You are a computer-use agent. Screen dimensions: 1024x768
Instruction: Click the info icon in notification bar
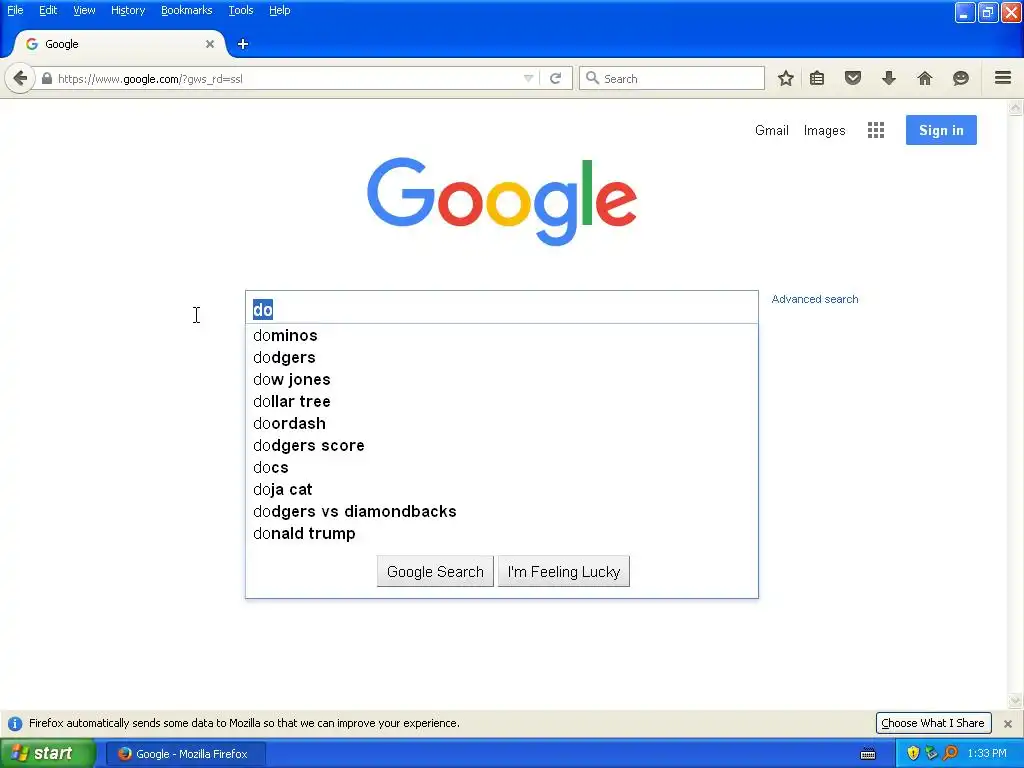[x=15, y=724]
